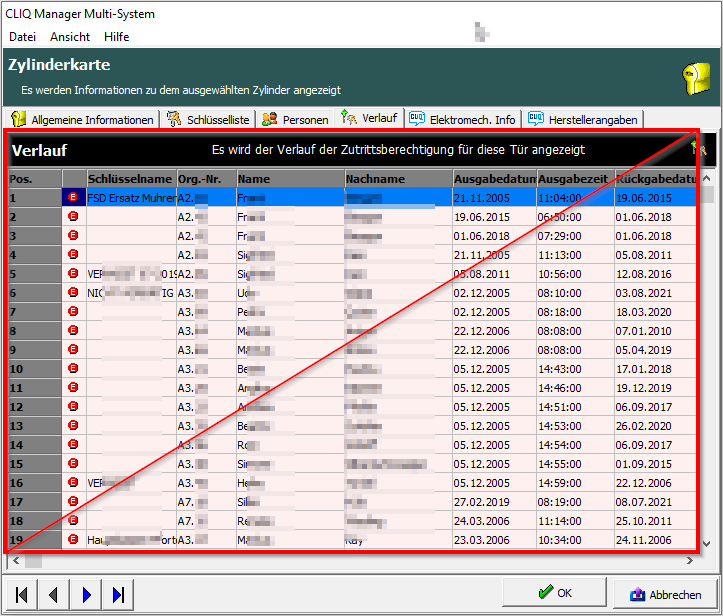Open the Datei menu

[22, 37]
